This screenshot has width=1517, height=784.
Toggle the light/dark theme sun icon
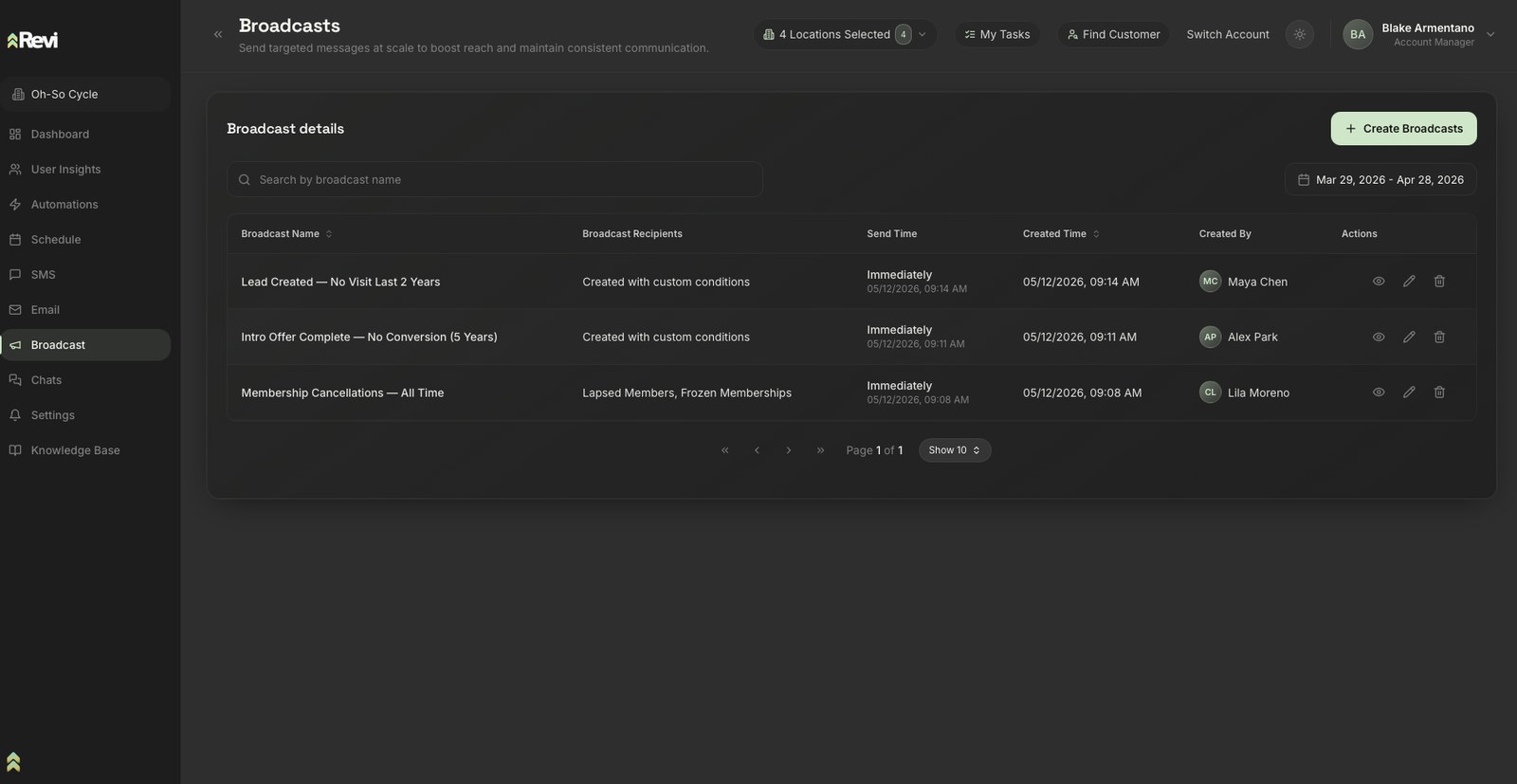[x=1300, y=34]
